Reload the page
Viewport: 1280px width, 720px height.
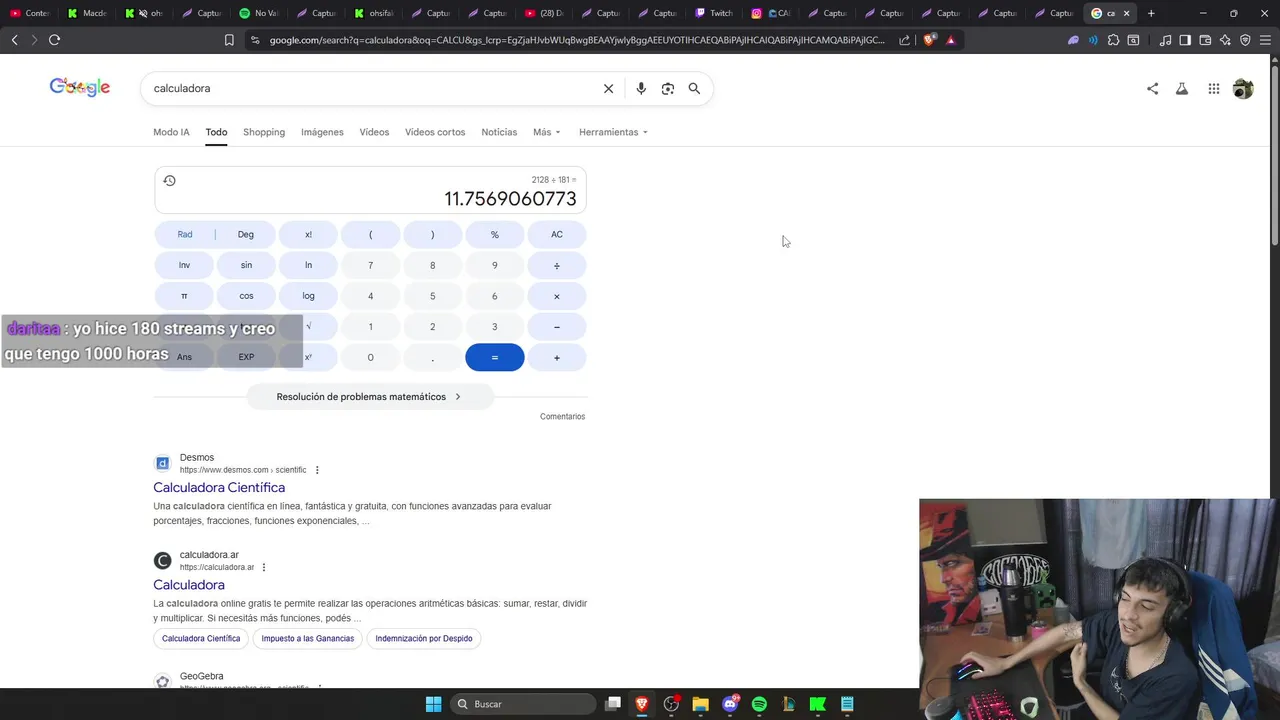pos(54,40)
